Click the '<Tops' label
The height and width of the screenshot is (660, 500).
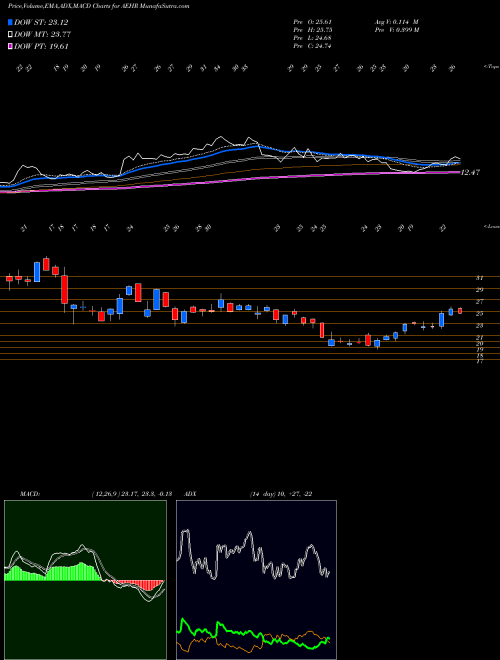(491, 67)
